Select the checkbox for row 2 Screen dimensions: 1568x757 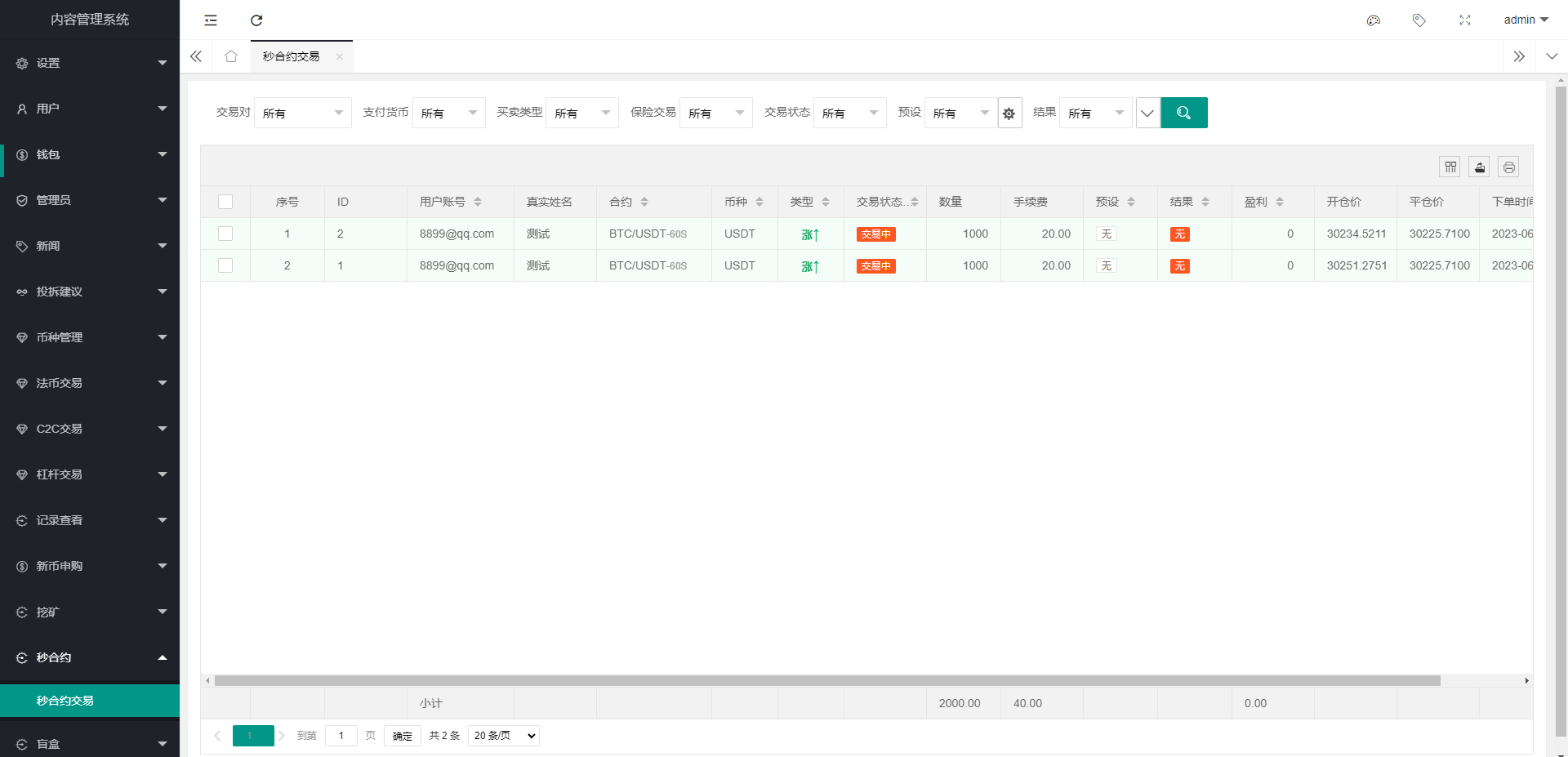(225, 265)
